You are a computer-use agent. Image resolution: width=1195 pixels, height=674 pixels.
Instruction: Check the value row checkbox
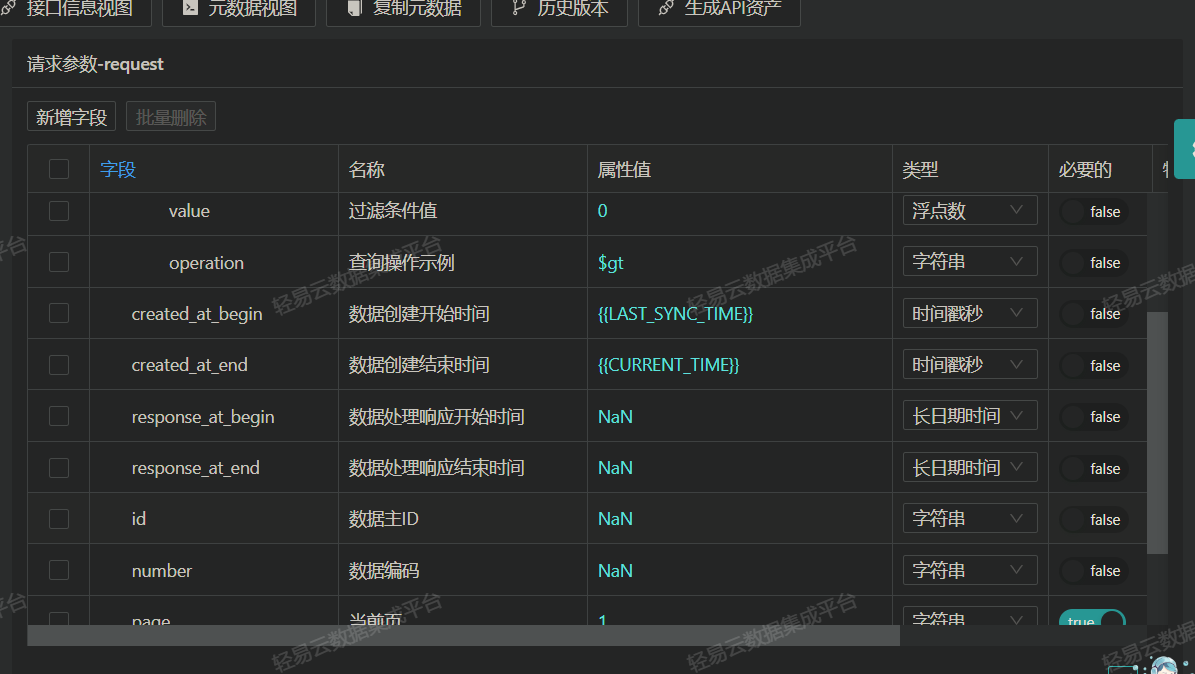pos(59,210)
